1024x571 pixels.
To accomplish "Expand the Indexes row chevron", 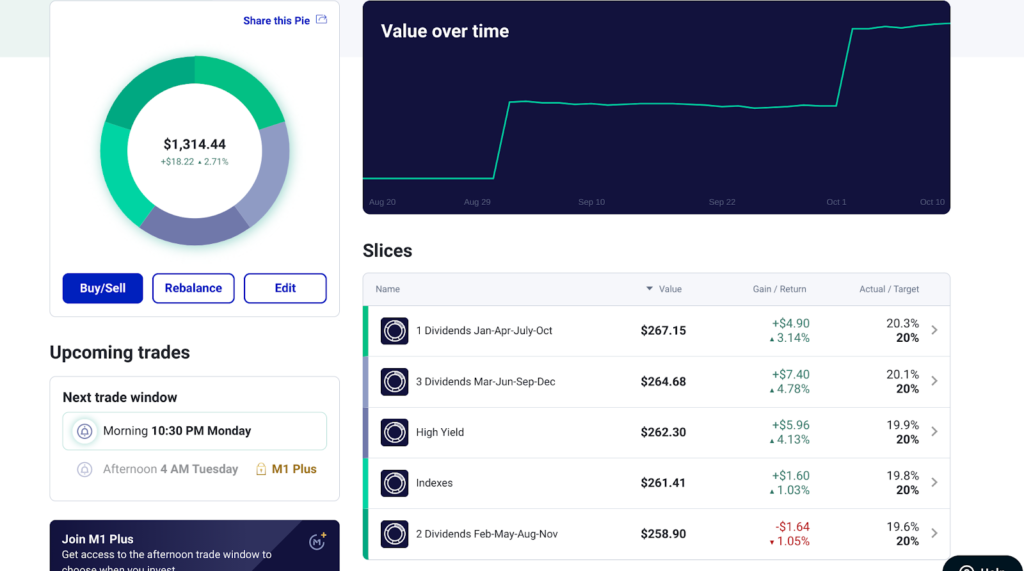I will (x=934, y=483).
